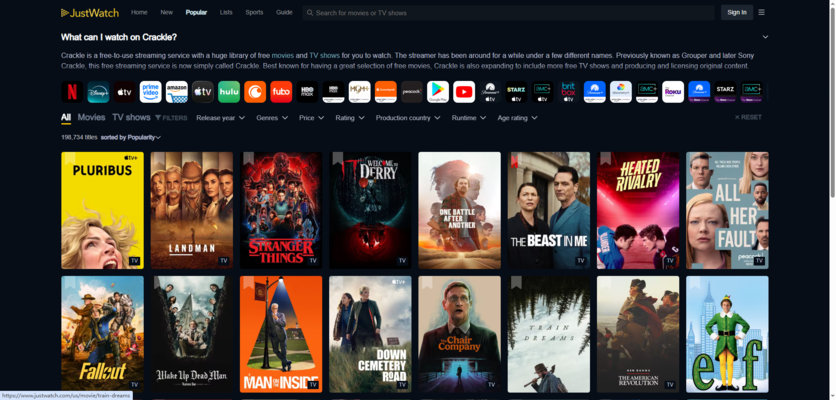Select the Crunchyroll provider icon
This screenshot has width=836, height=400.
point(255,93)
